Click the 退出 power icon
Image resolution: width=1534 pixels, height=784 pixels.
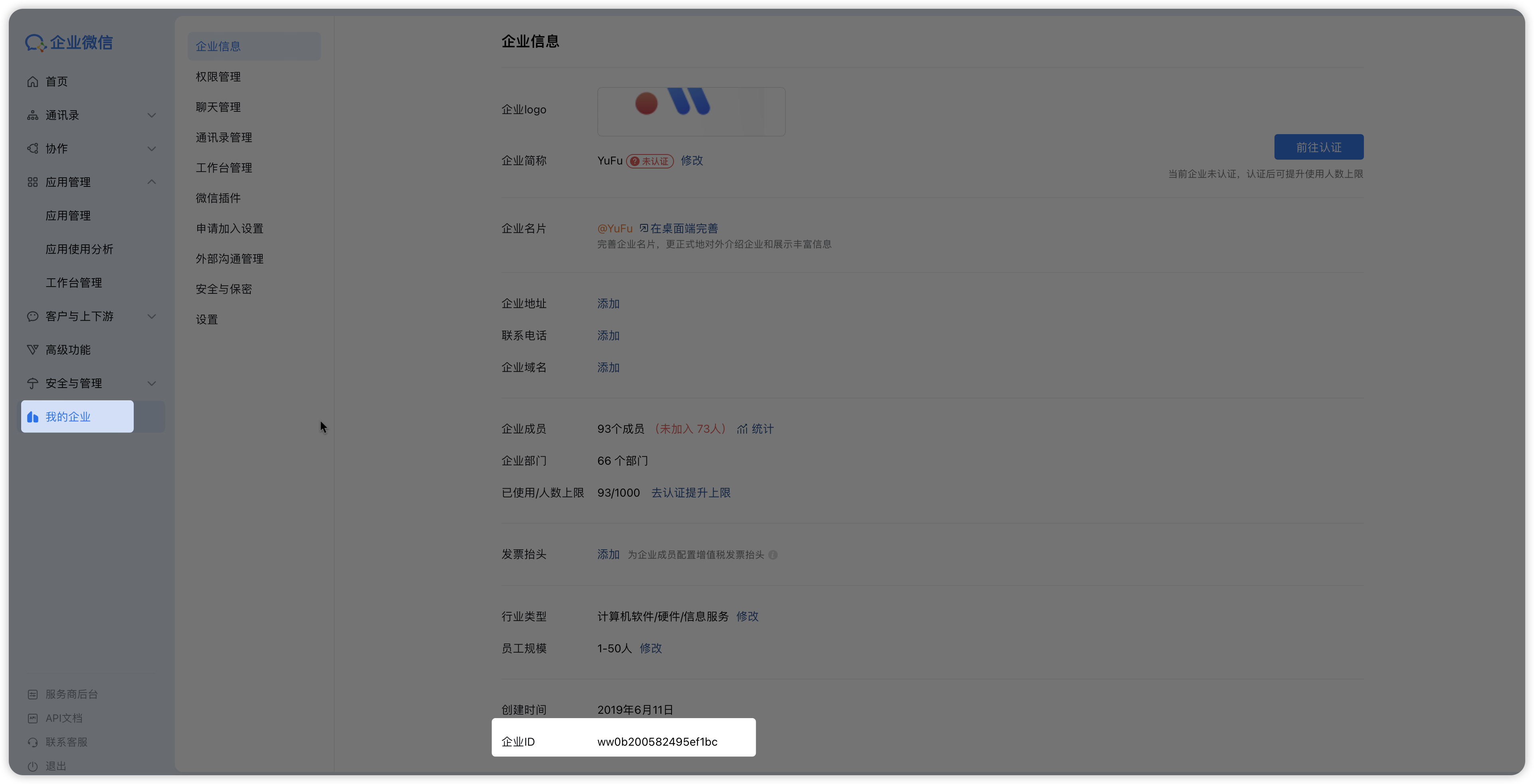pos(33,766)
